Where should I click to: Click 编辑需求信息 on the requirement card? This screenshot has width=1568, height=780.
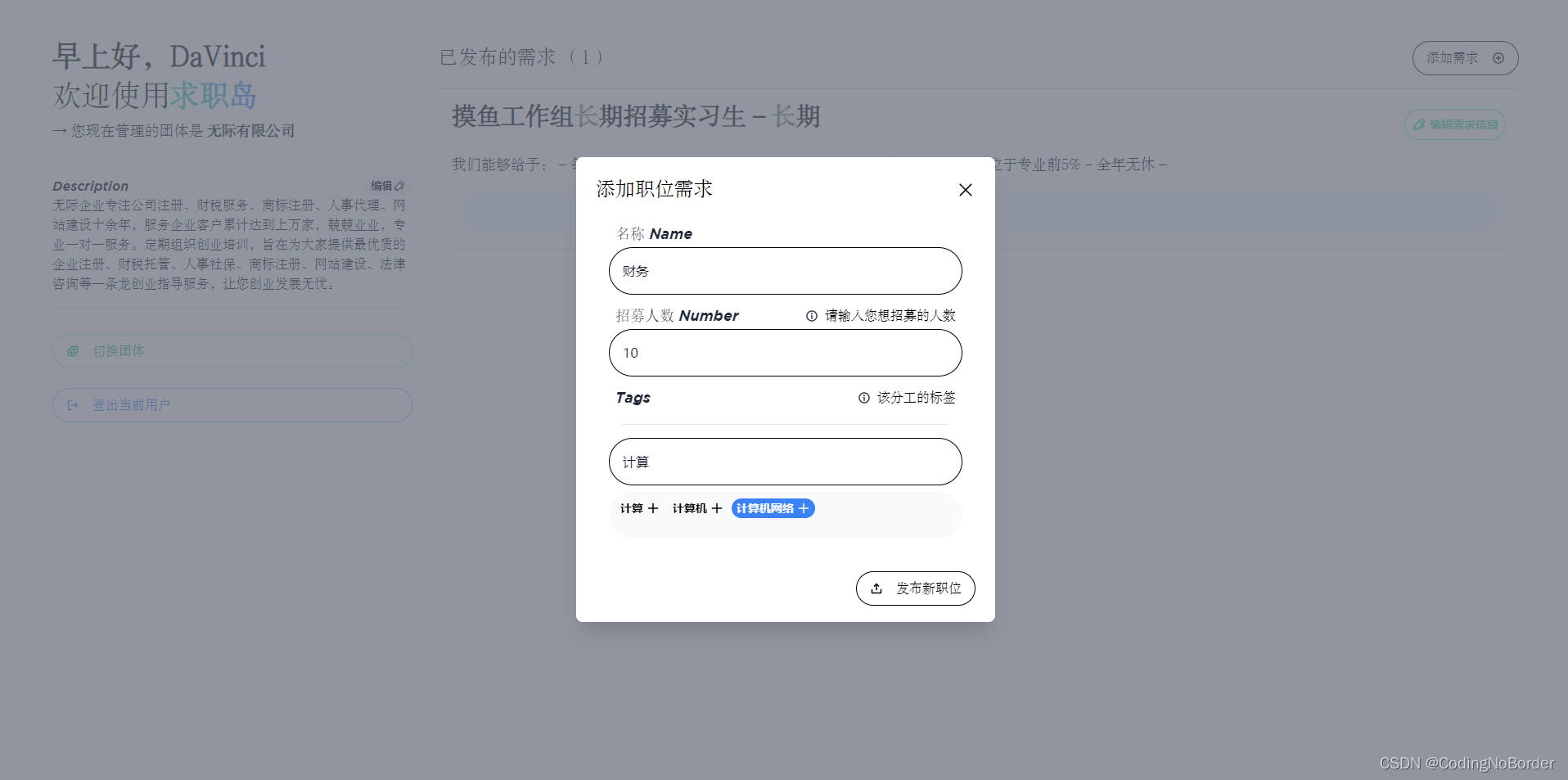tap(1455, 124)
